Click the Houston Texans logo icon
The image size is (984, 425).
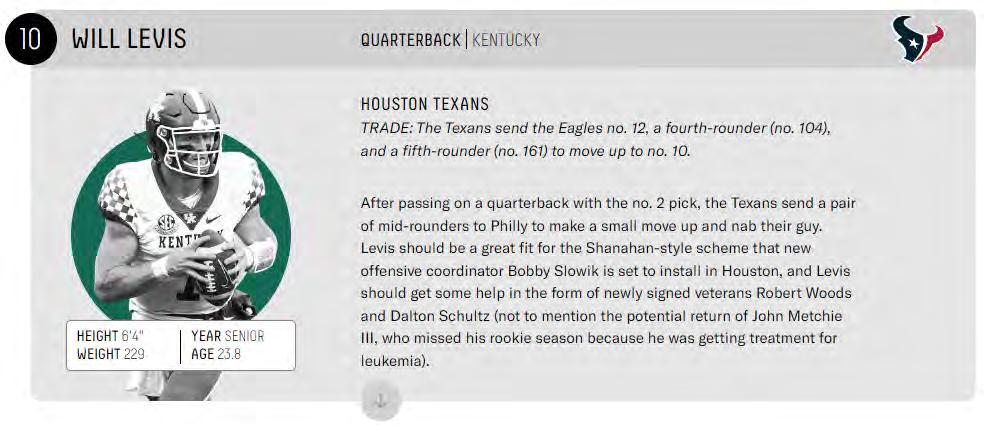[918, 39]
